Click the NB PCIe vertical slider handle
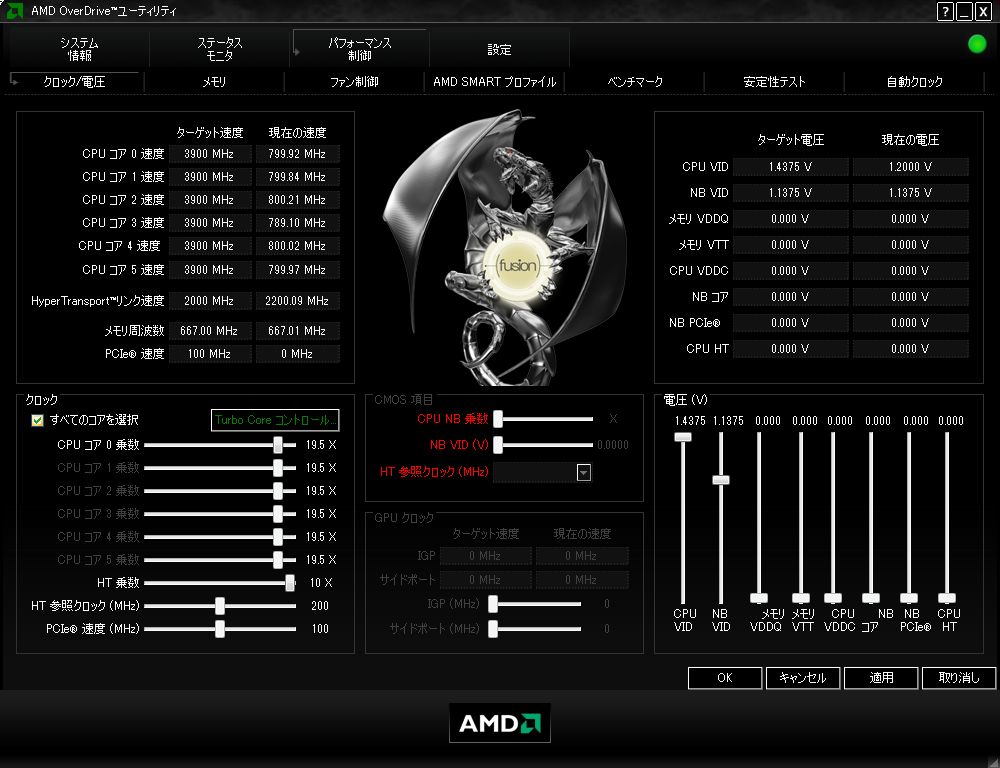The height and width of the screenshot is (768, 1000). click(909, 598)
